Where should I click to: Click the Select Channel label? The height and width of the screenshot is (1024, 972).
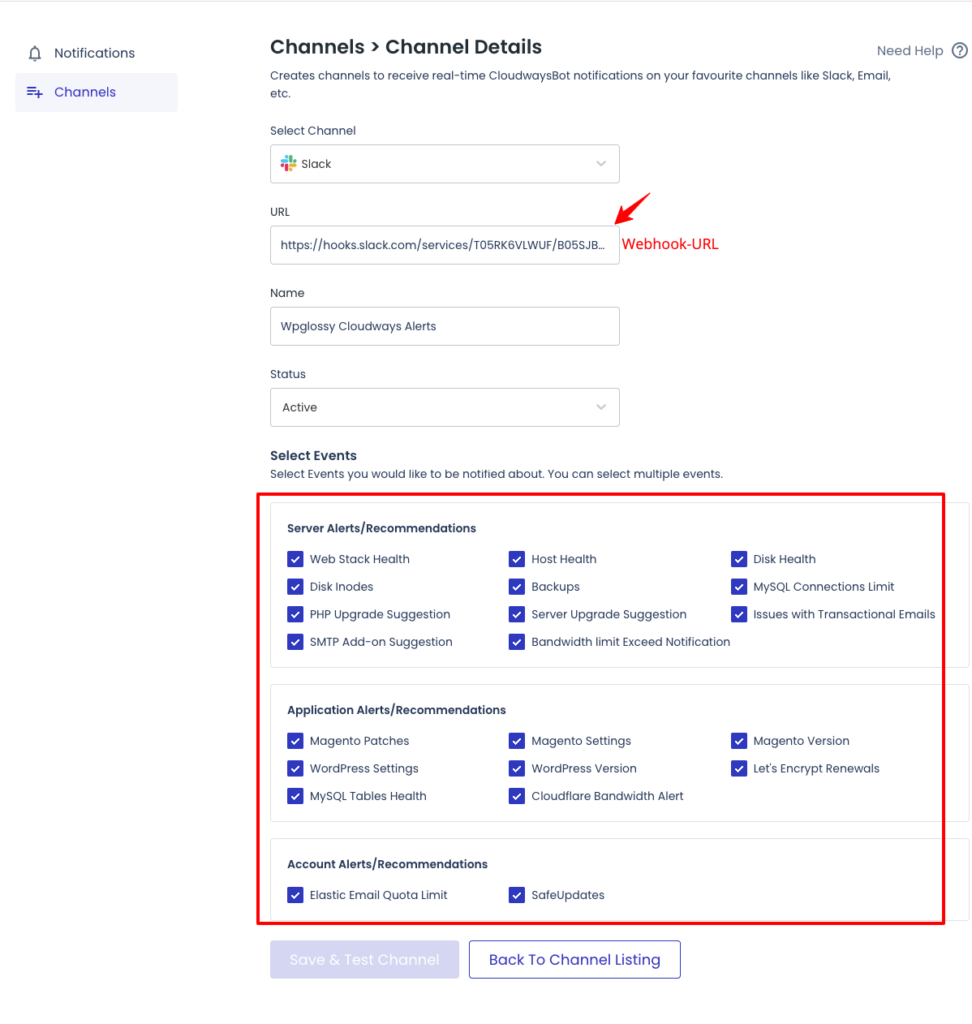coord(313,131)
